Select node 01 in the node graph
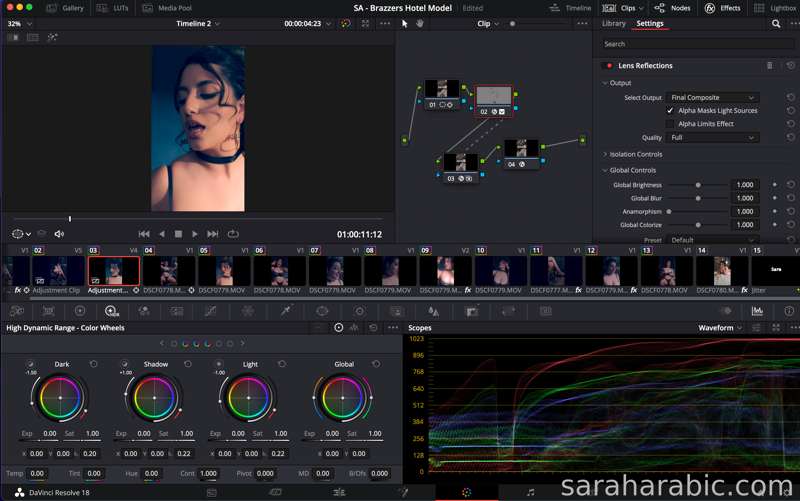 [x=442, y=95]
